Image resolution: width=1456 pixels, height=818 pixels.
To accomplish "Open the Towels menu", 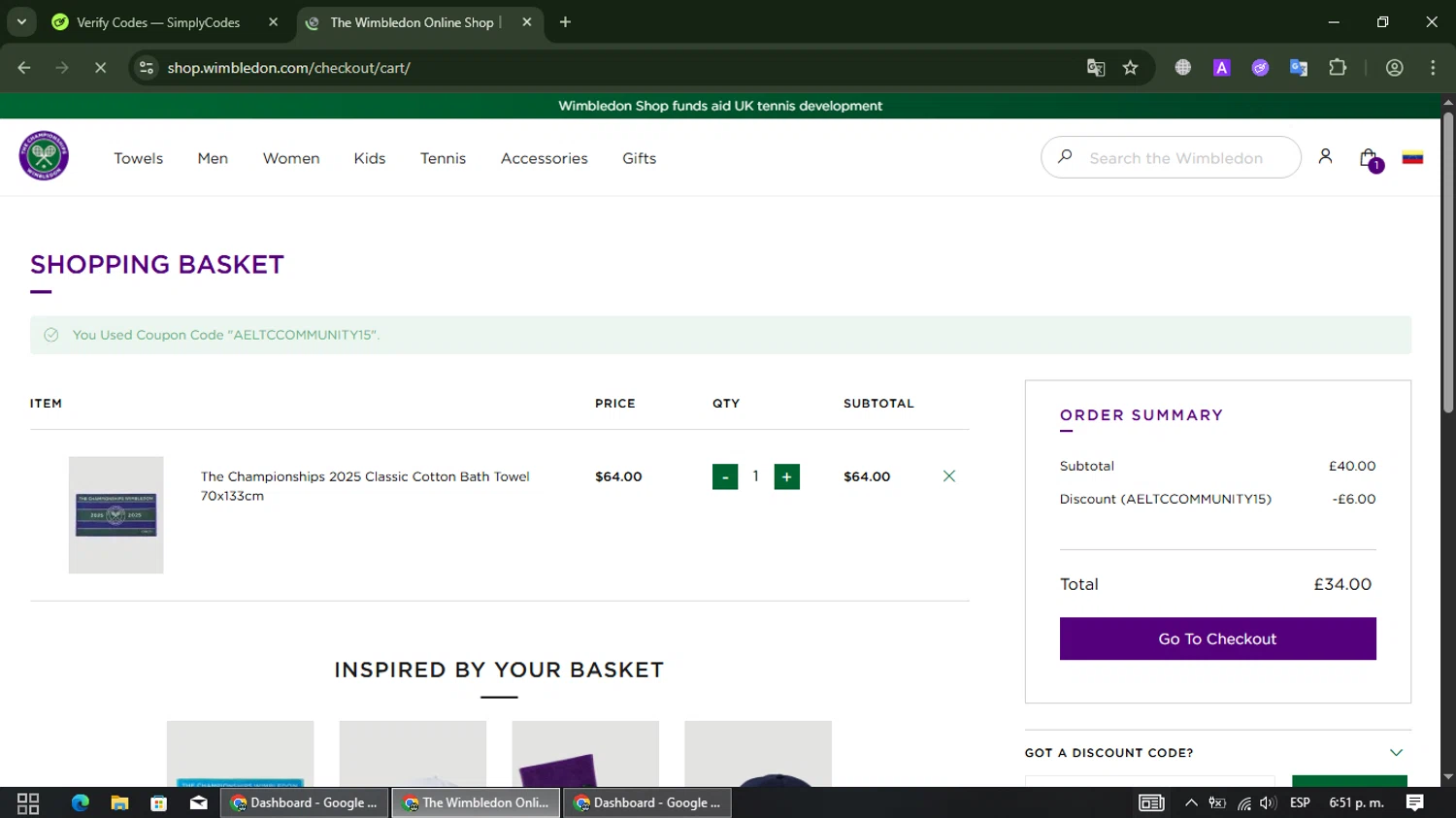I will pyautogui.click(x=139, y=158).
